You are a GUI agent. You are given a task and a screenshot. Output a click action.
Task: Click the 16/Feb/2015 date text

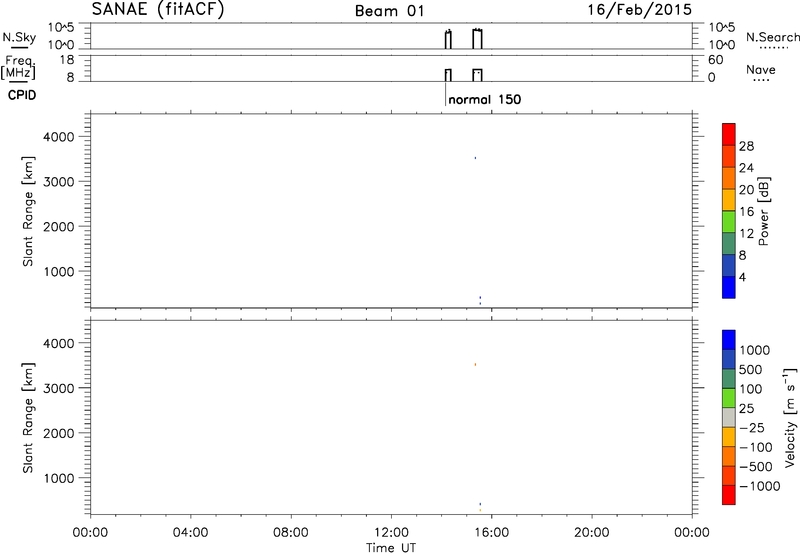pyautogui.click(x=639, y=9)
